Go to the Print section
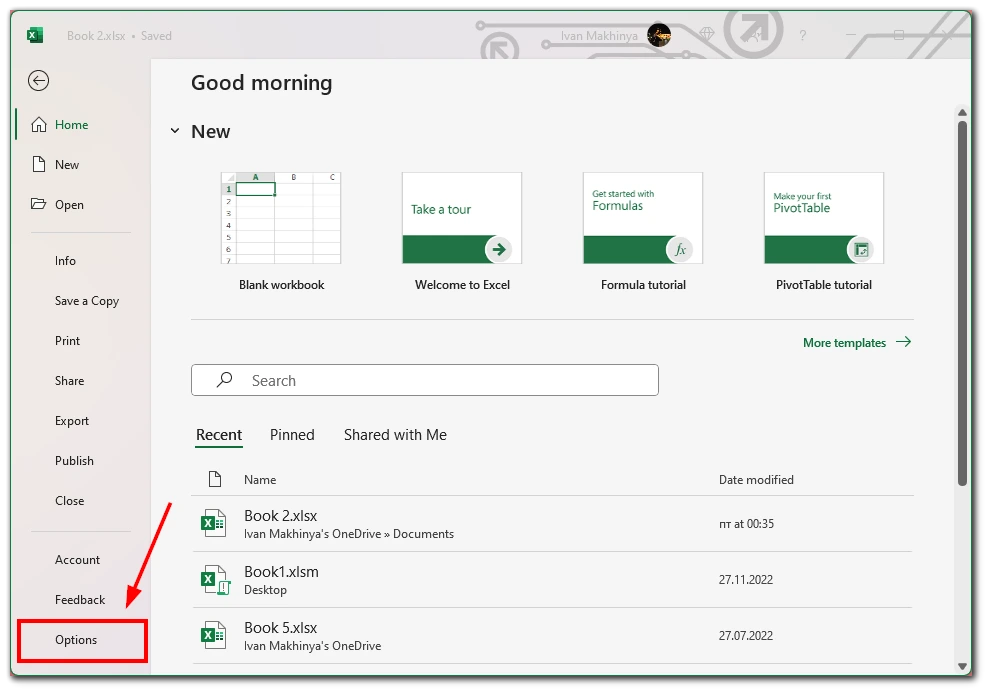The image size is (990, 694). click(68, 341)
